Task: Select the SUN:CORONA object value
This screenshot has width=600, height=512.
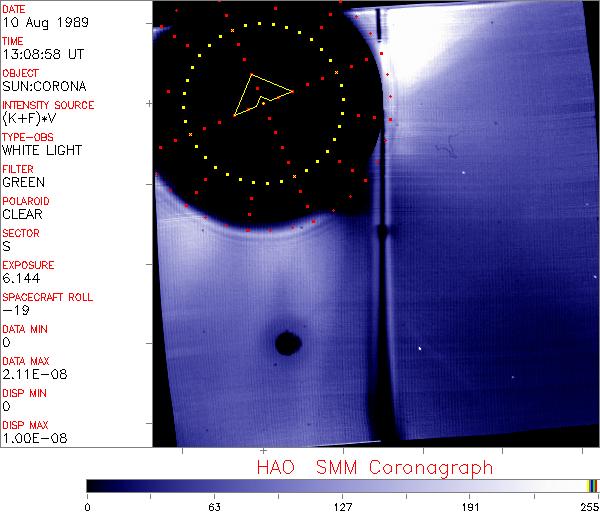Action: [x=44, y=86]
